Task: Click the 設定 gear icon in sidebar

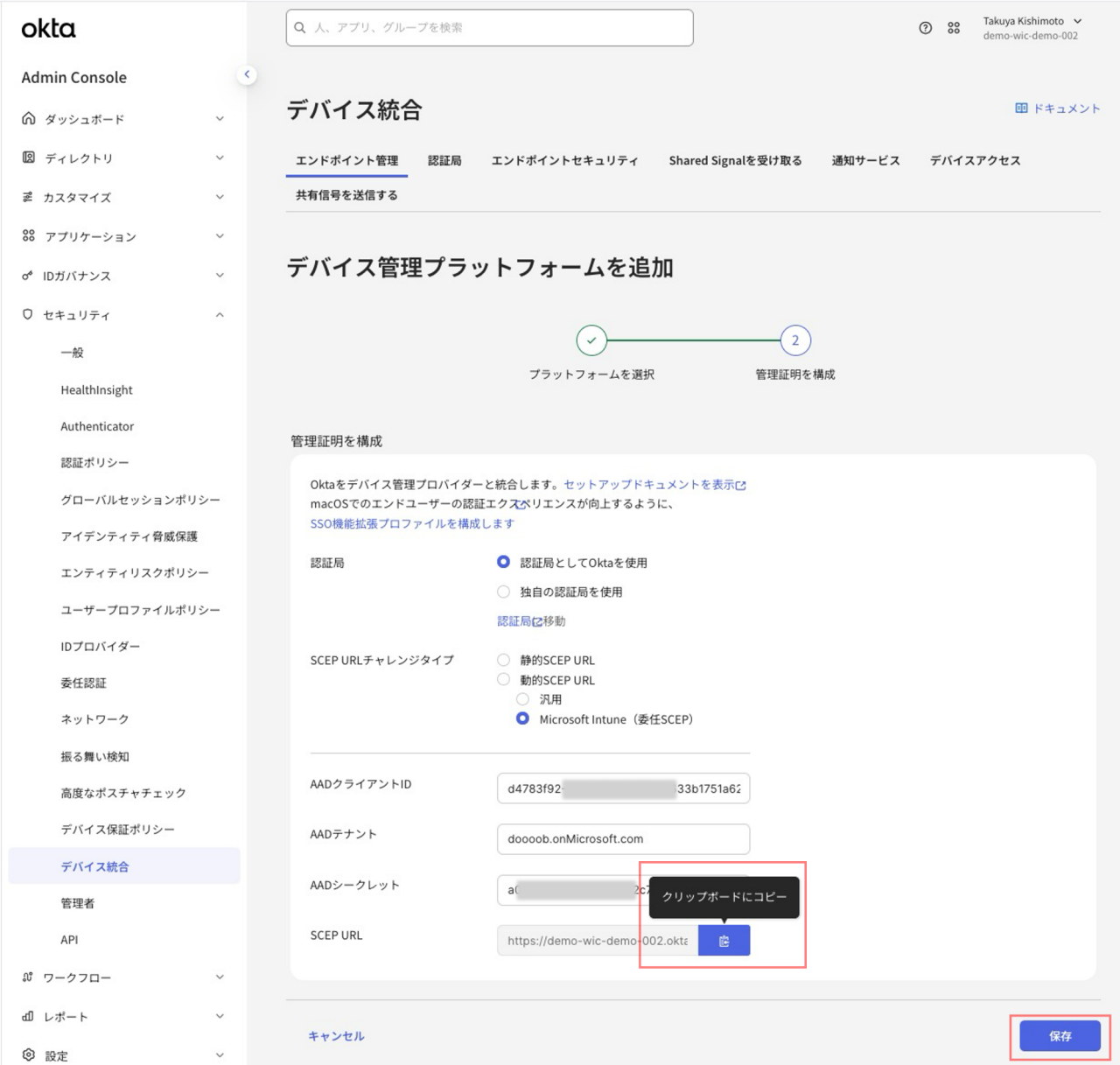Action: pyautogui.click(x=29, y=1054)
